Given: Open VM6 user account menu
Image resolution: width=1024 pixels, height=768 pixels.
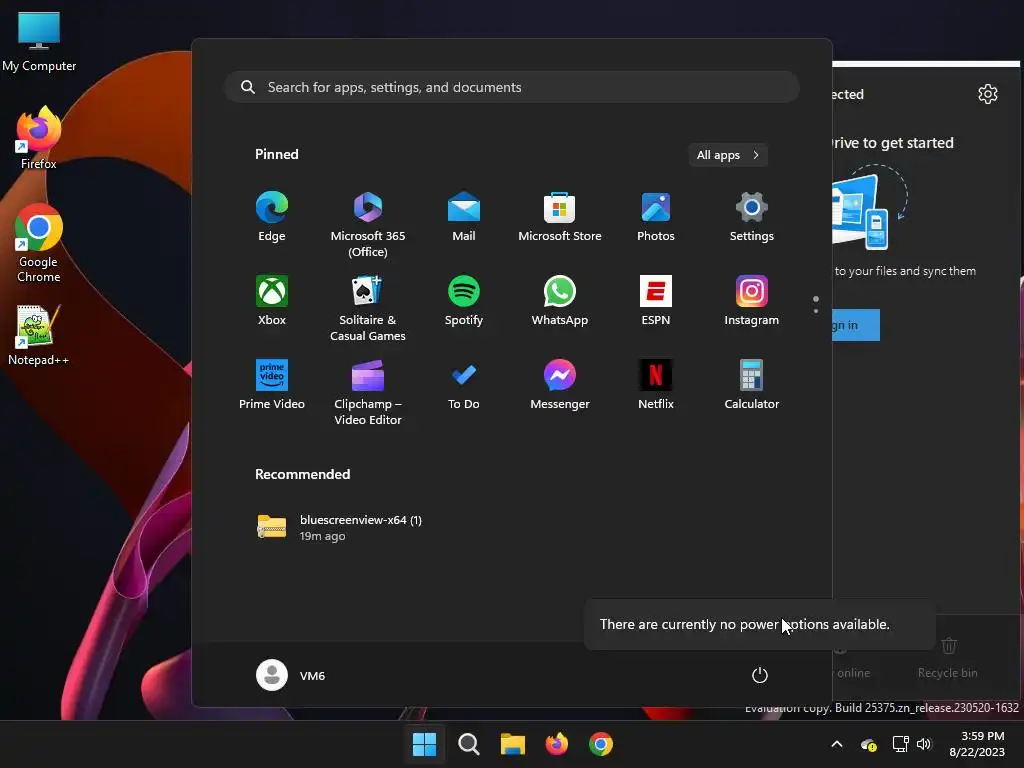Looking at the screenshot, I should (291, 675).
